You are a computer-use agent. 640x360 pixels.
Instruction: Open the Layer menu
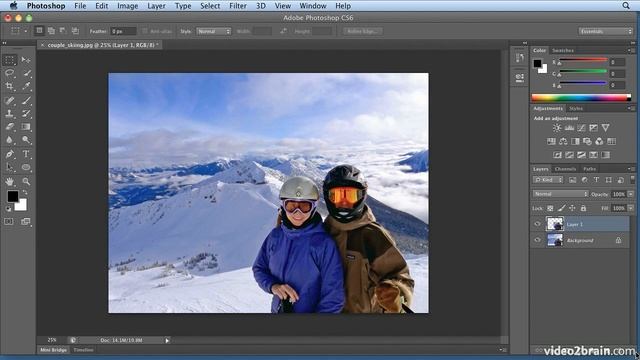pyautogui.click(x=156, y=6)
